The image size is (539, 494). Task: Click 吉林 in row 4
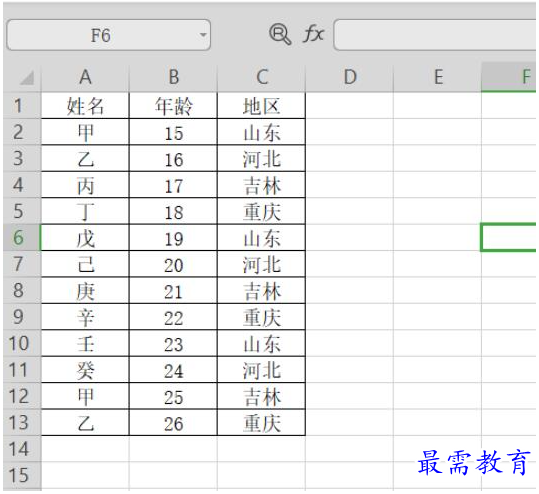click(x=262, y=185)
